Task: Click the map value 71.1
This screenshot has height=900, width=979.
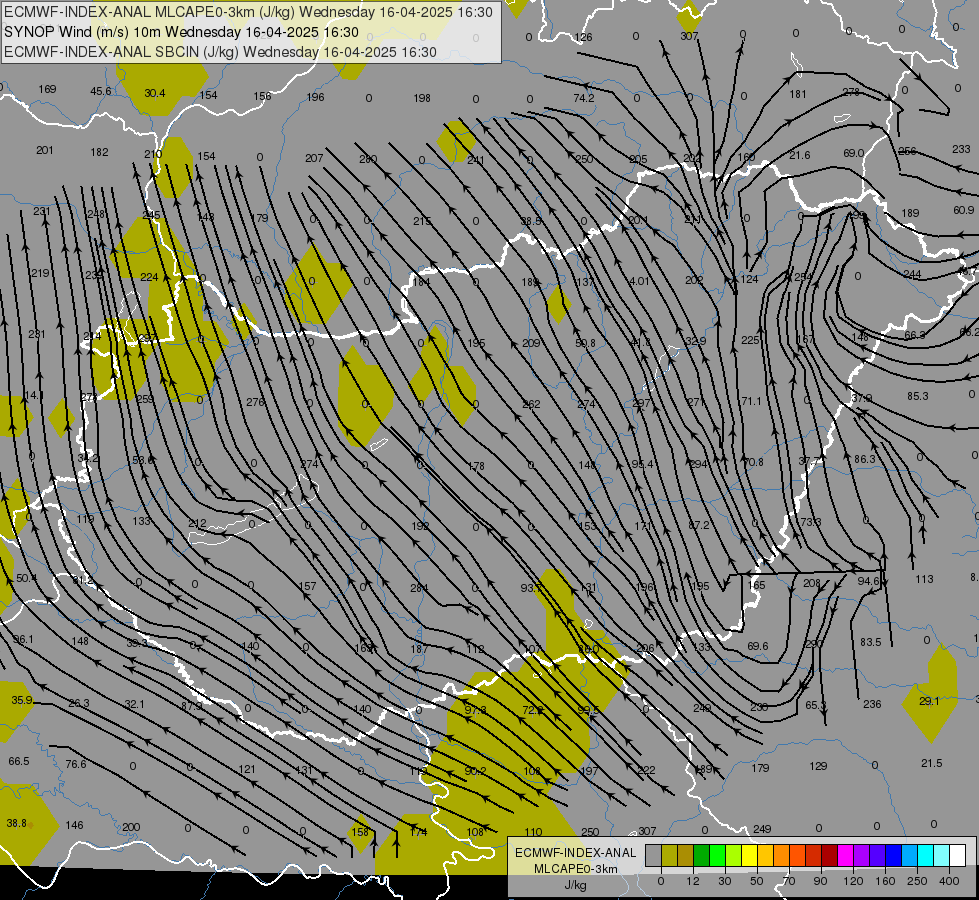Action: coord(751,401)
